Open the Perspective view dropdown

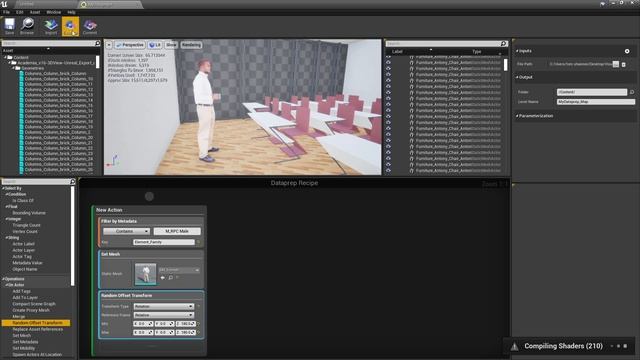click(x=129, y=45)
